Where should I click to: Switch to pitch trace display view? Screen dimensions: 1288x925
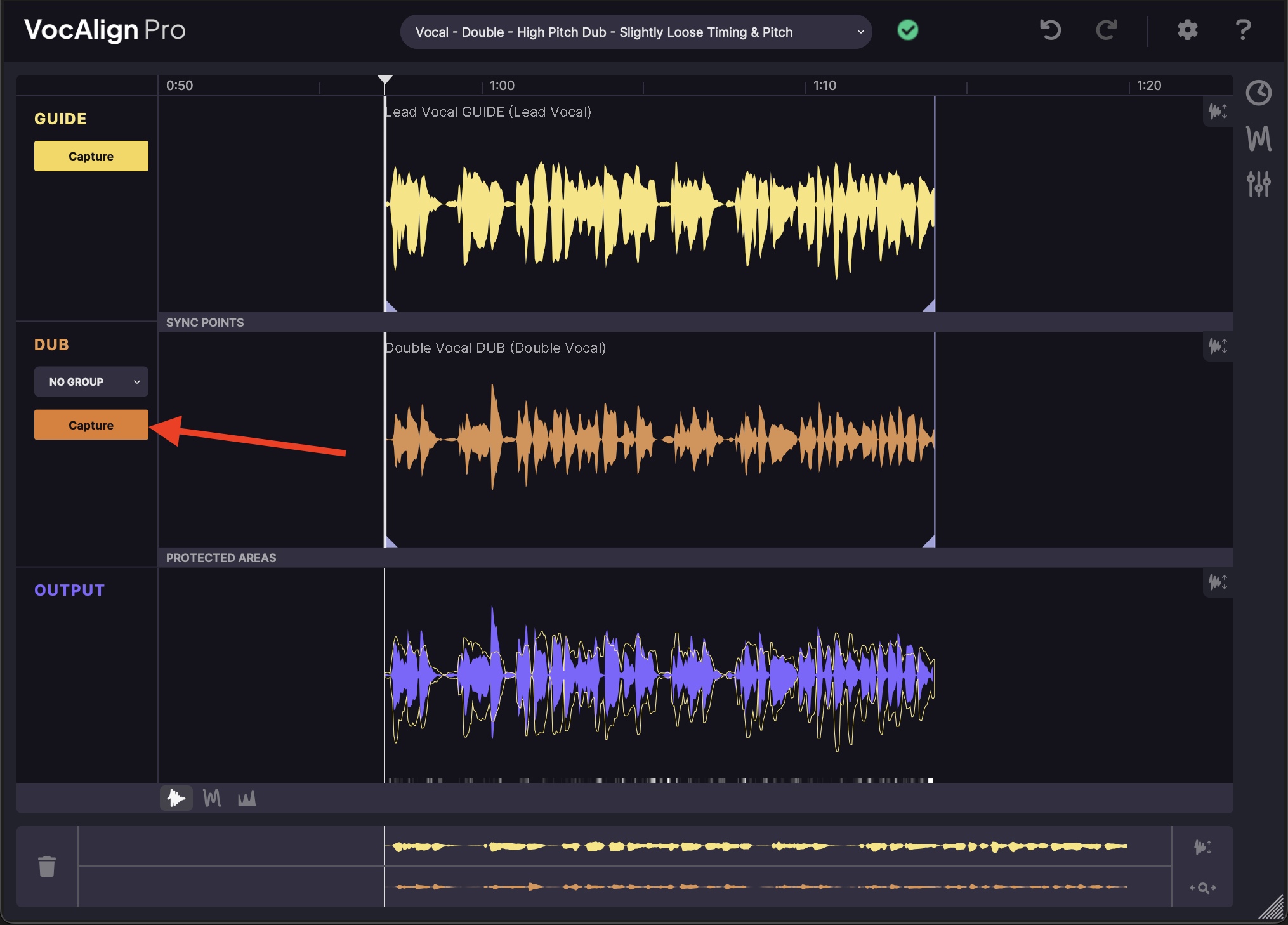212,798
